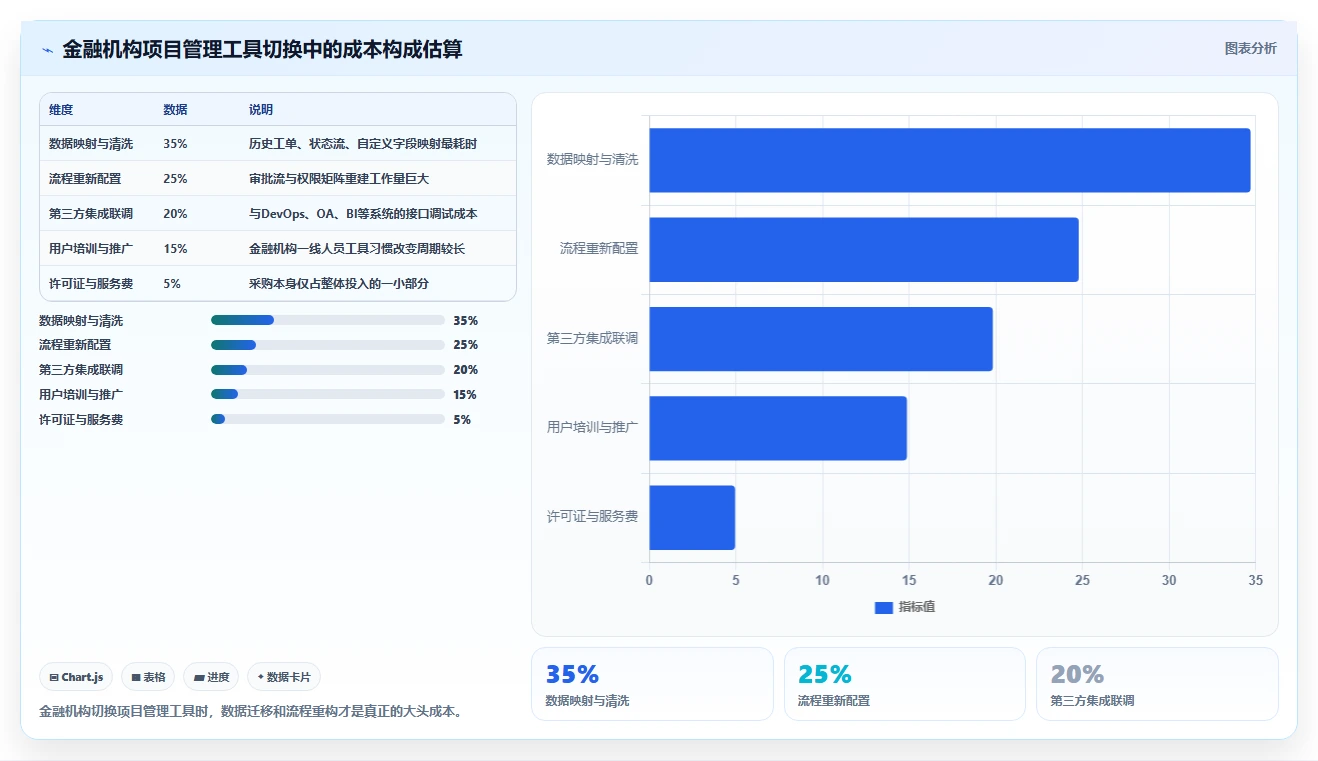Click the 第三方集成联调 progress bar

(328, 370)
